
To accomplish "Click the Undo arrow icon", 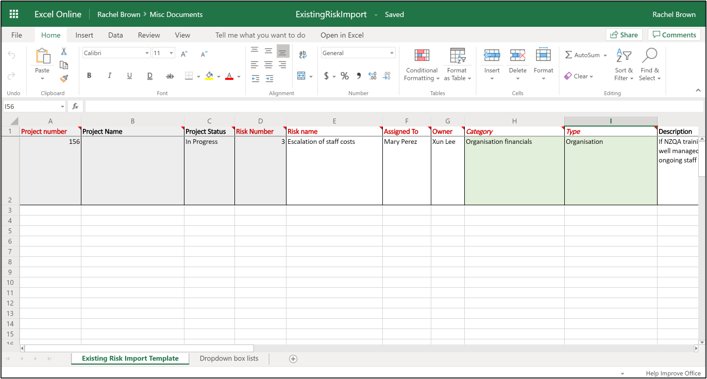I will 11,55.
